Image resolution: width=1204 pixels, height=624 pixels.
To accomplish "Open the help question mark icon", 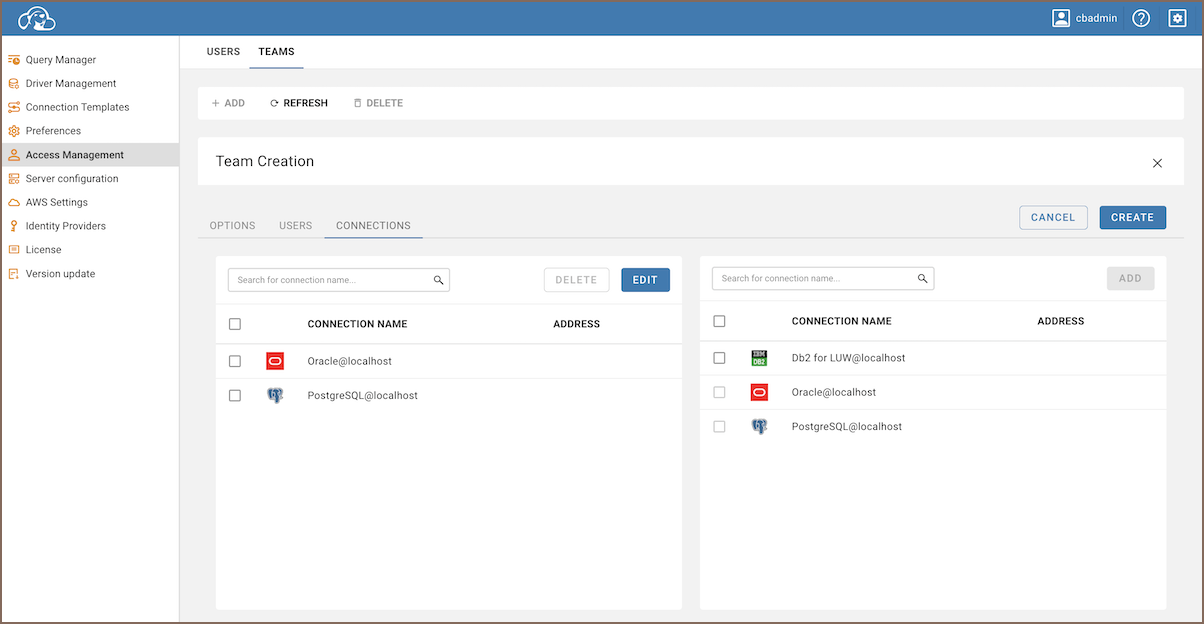I will point(1141,18).
